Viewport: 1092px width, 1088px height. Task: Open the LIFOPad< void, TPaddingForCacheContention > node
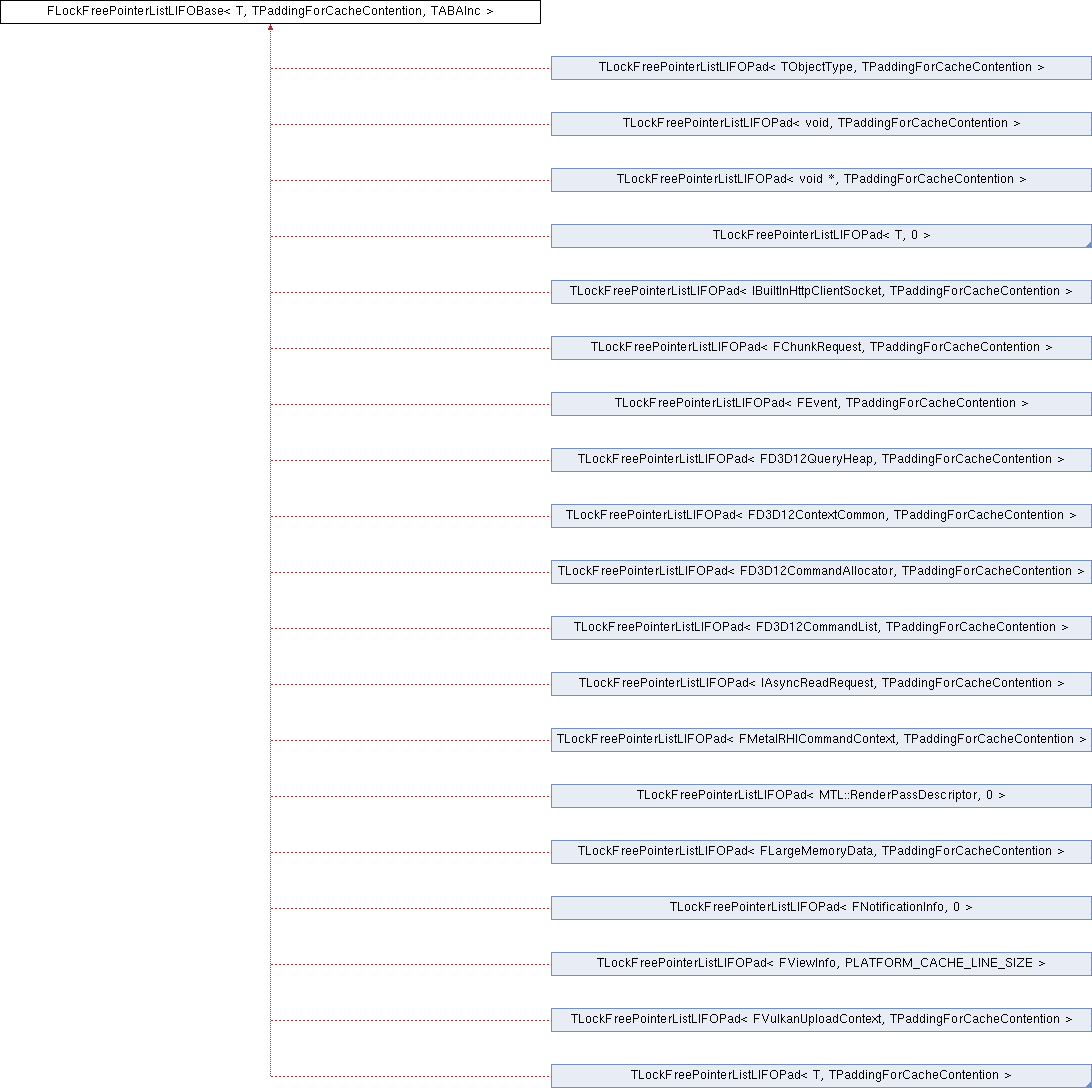821,123
